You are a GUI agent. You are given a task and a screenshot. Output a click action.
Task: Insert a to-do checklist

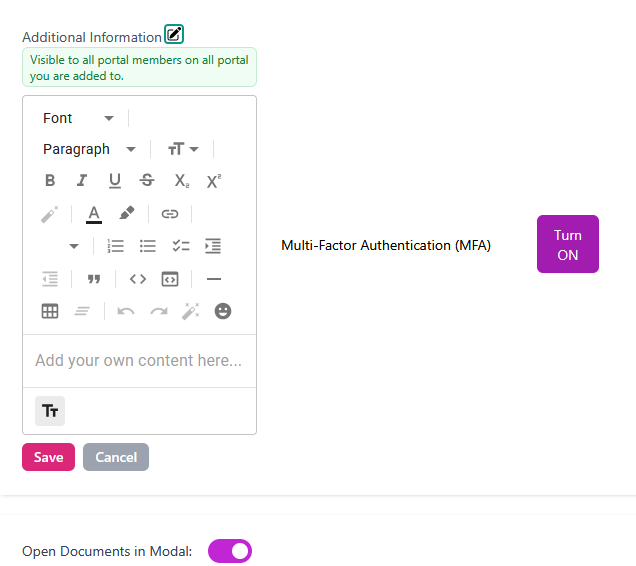[180, 246]
